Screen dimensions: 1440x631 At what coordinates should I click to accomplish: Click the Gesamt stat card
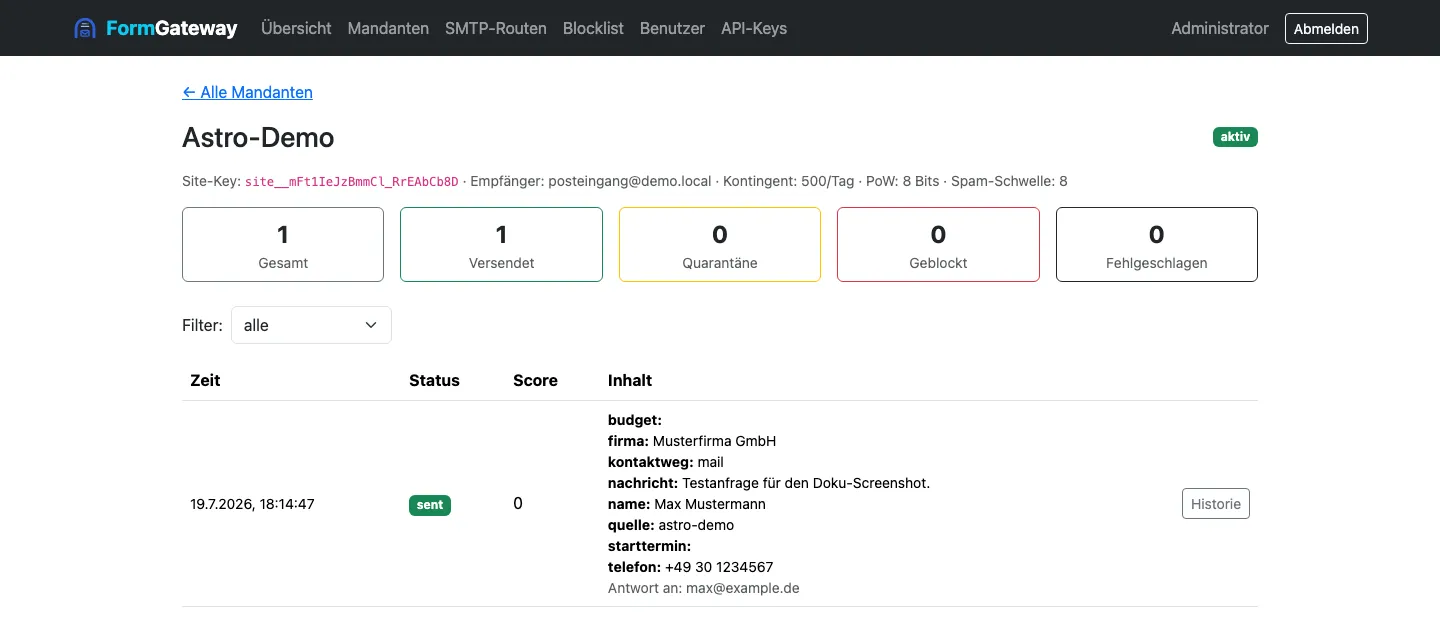pos(283,245)
